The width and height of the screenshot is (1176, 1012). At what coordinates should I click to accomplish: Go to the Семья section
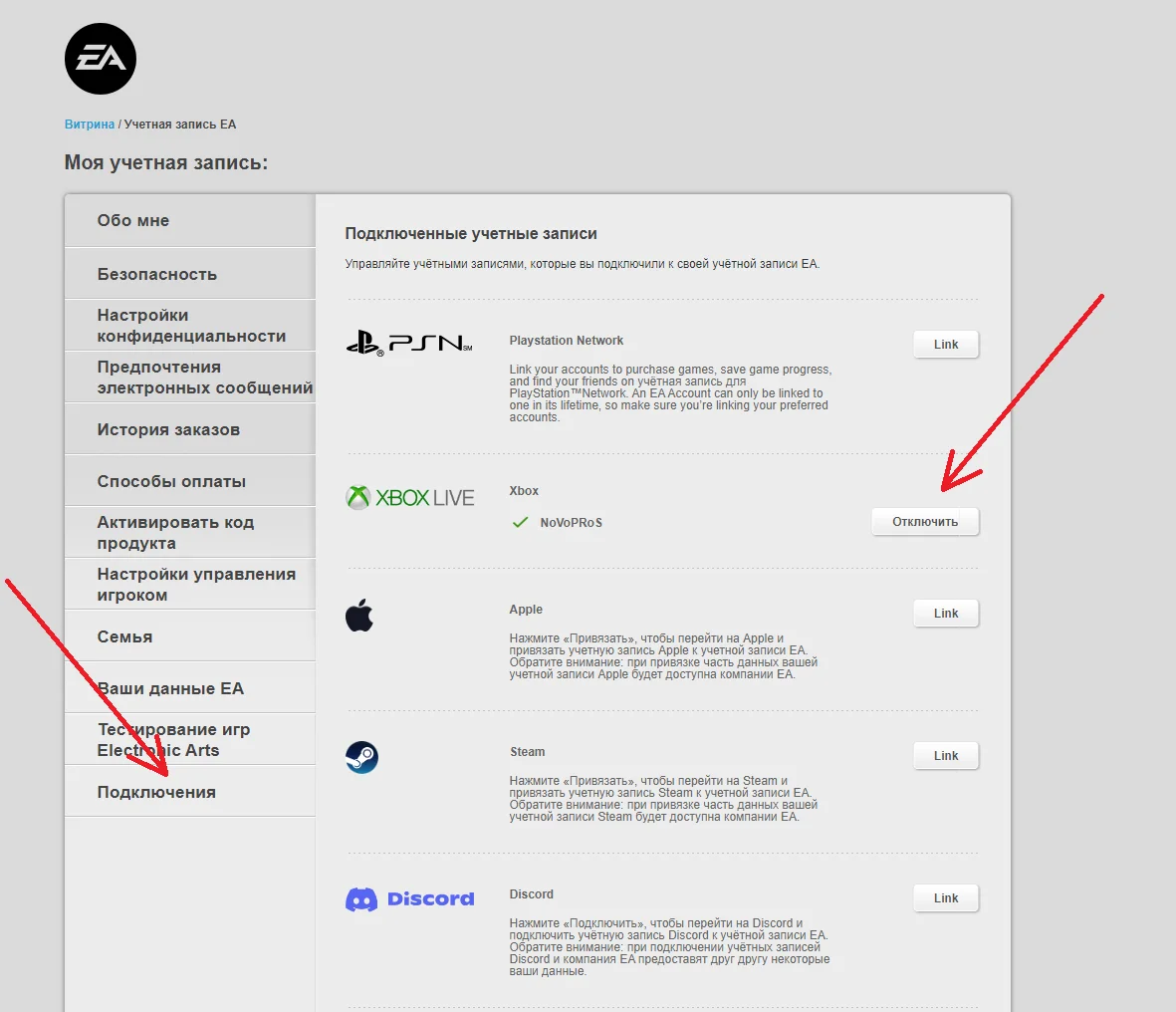click(x=190, y=636)
